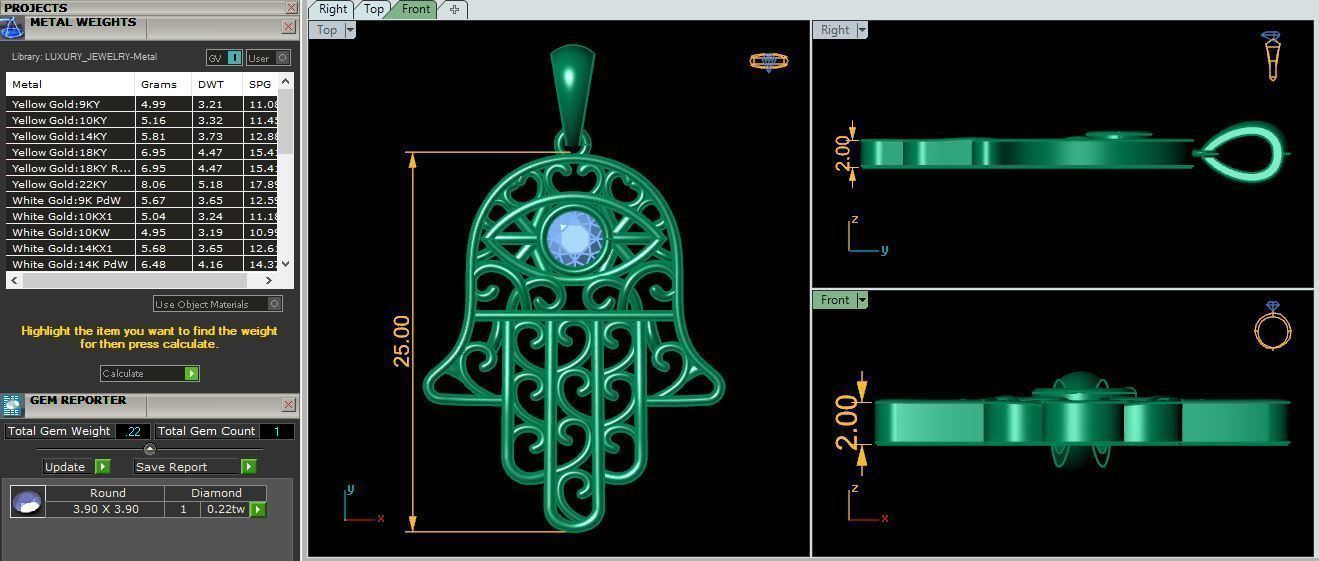1319x561 pixels.
Task: Click the Save Report button
Action: click(195, 466)
